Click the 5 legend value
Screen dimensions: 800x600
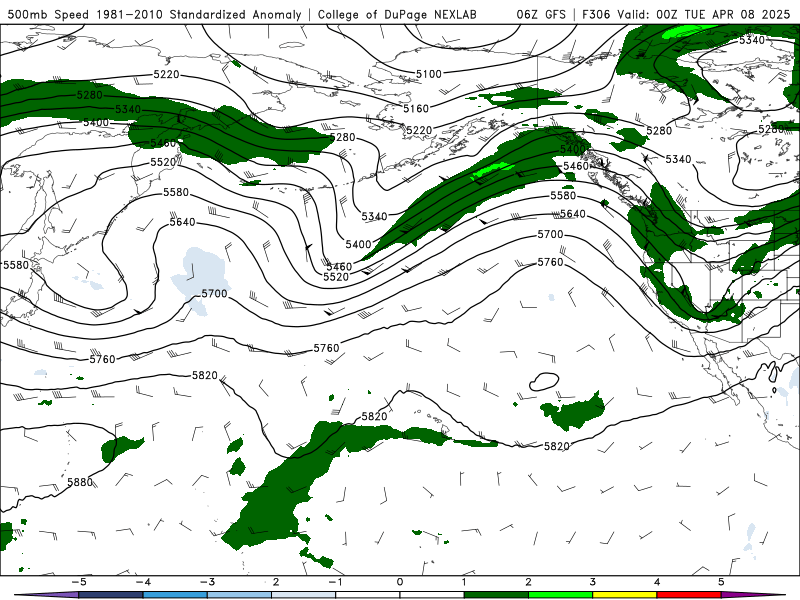(721, 582)
